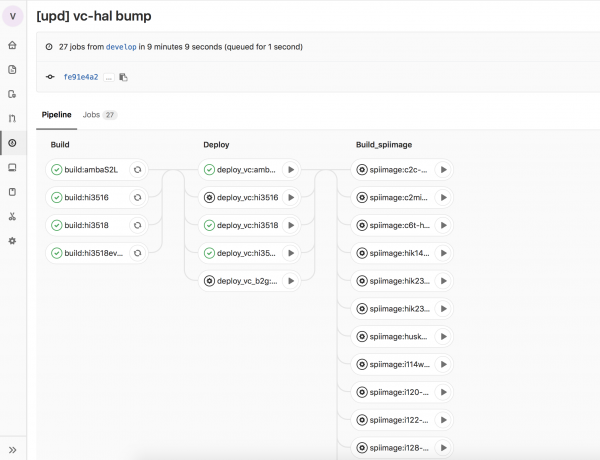Play the deploy_vc:hi3516 manual job
This screenshot has width=600, height=460.
click(x=290, y=198)
